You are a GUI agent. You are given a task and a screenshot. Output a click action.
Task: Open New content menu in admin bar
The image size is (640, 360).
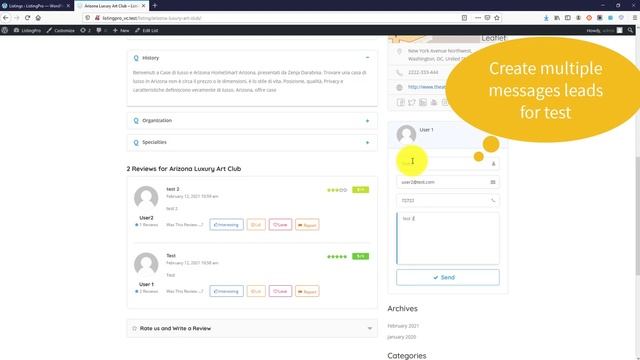121,31
